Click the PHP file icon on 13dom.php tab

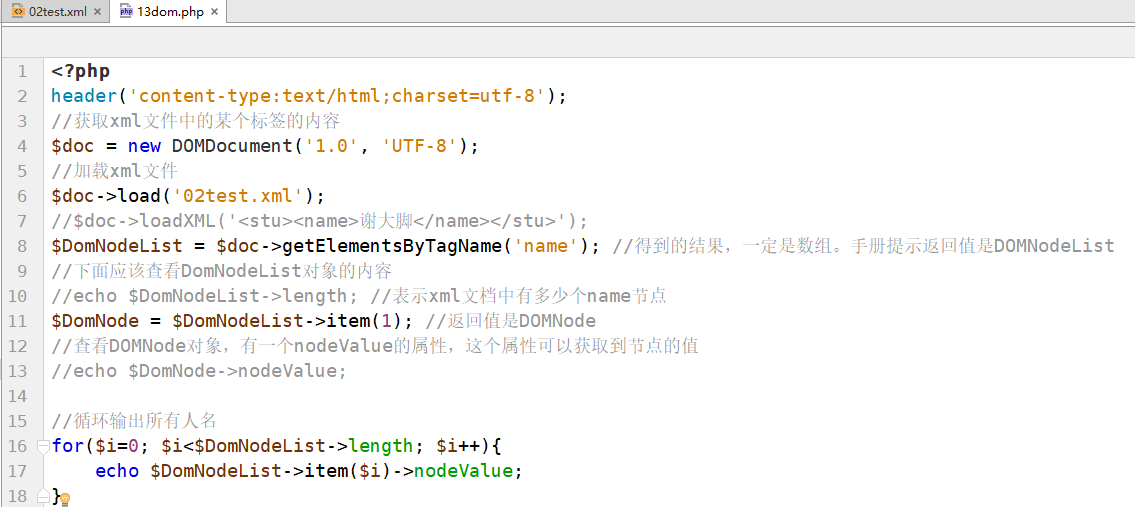point(126,12)
